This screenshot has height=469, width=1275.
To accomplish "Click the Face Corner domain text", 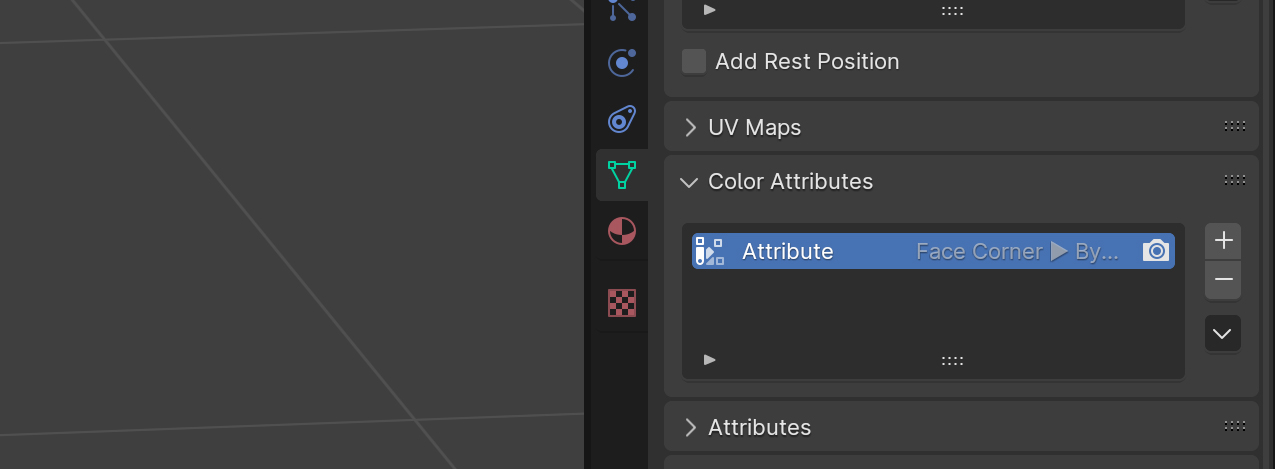I will (x=979, y=251).
